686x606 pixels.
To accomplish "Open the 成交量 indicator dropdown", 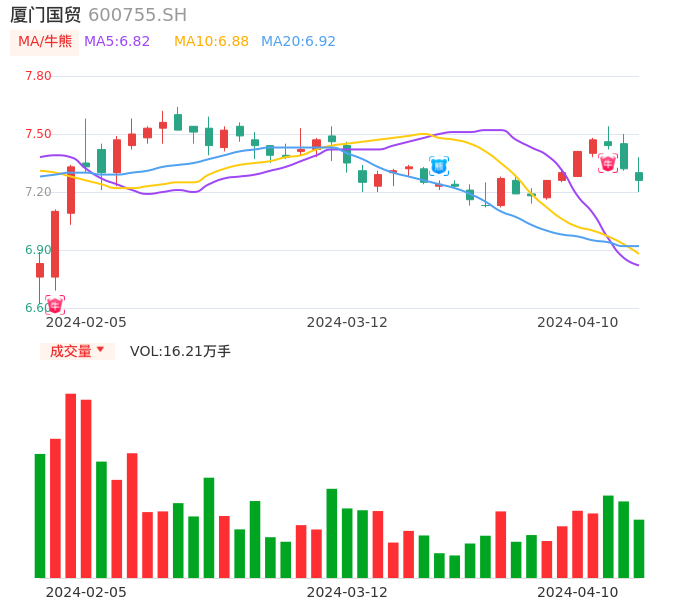I will (77, 351).
